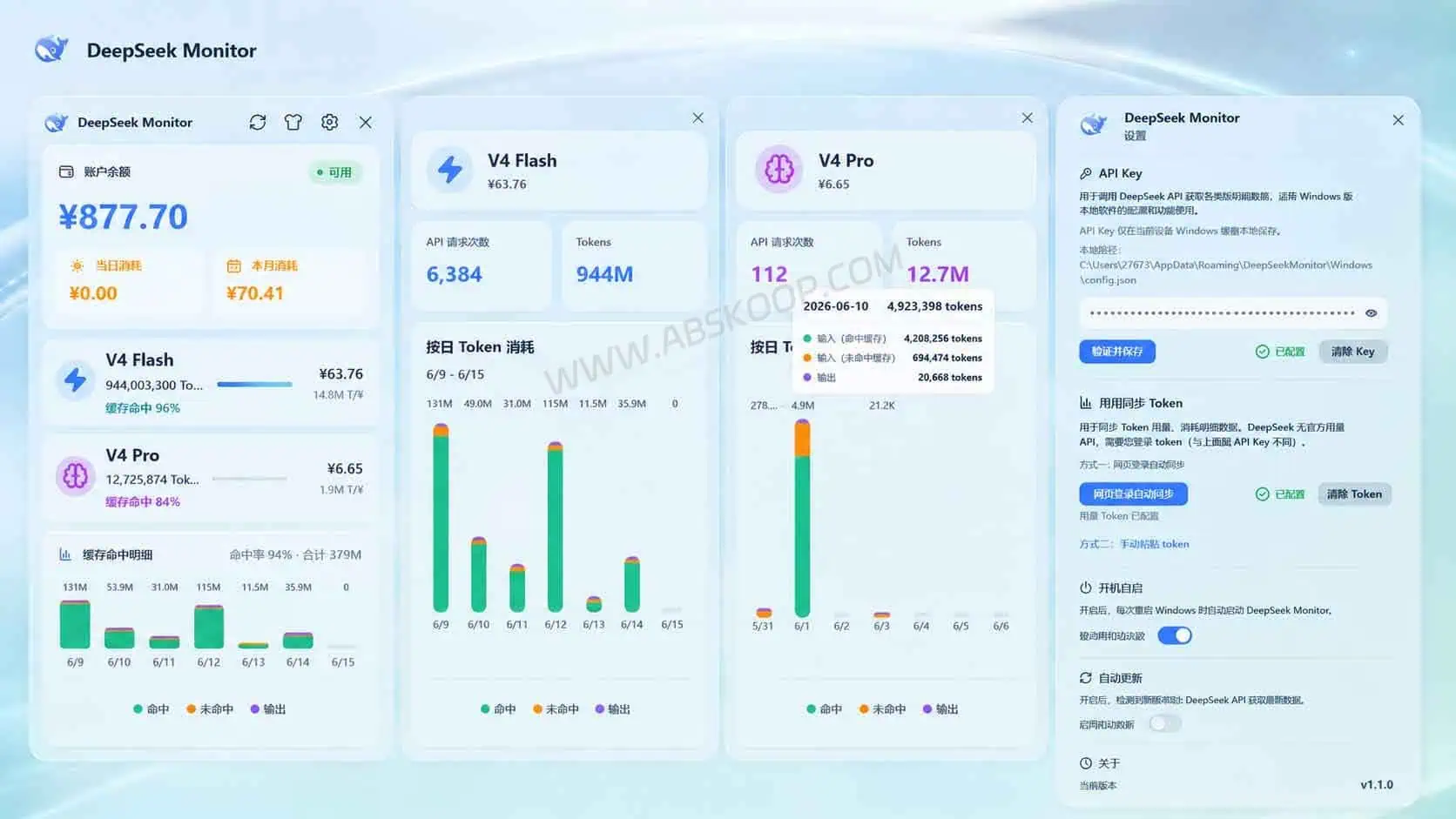Click the lightning icon in V4 Flash row
Image resolution: width=1456 pixels, height=819 pixels.
click(x=76, y=379)
